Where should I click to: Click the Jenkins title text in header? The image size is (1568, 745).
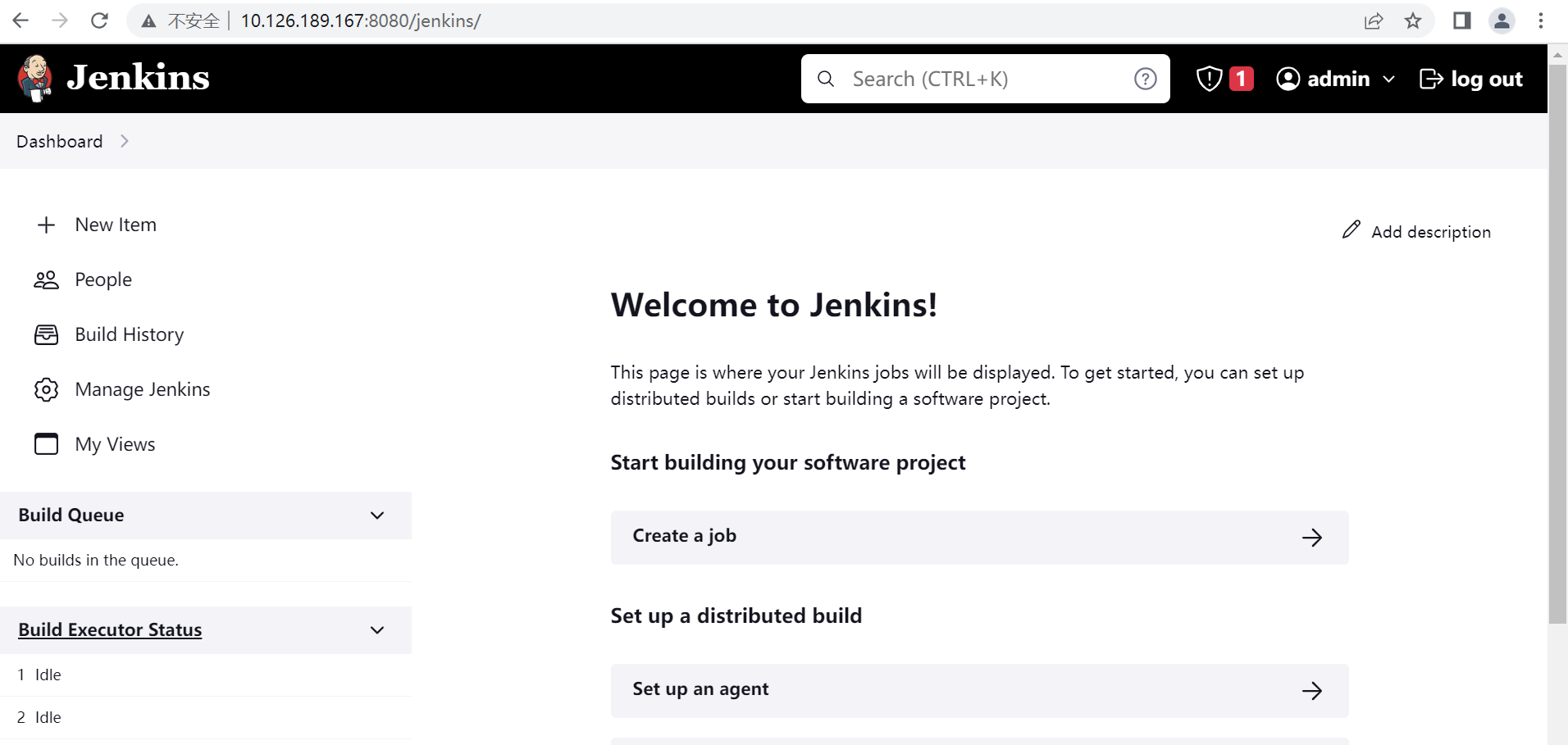pos(138,78)
